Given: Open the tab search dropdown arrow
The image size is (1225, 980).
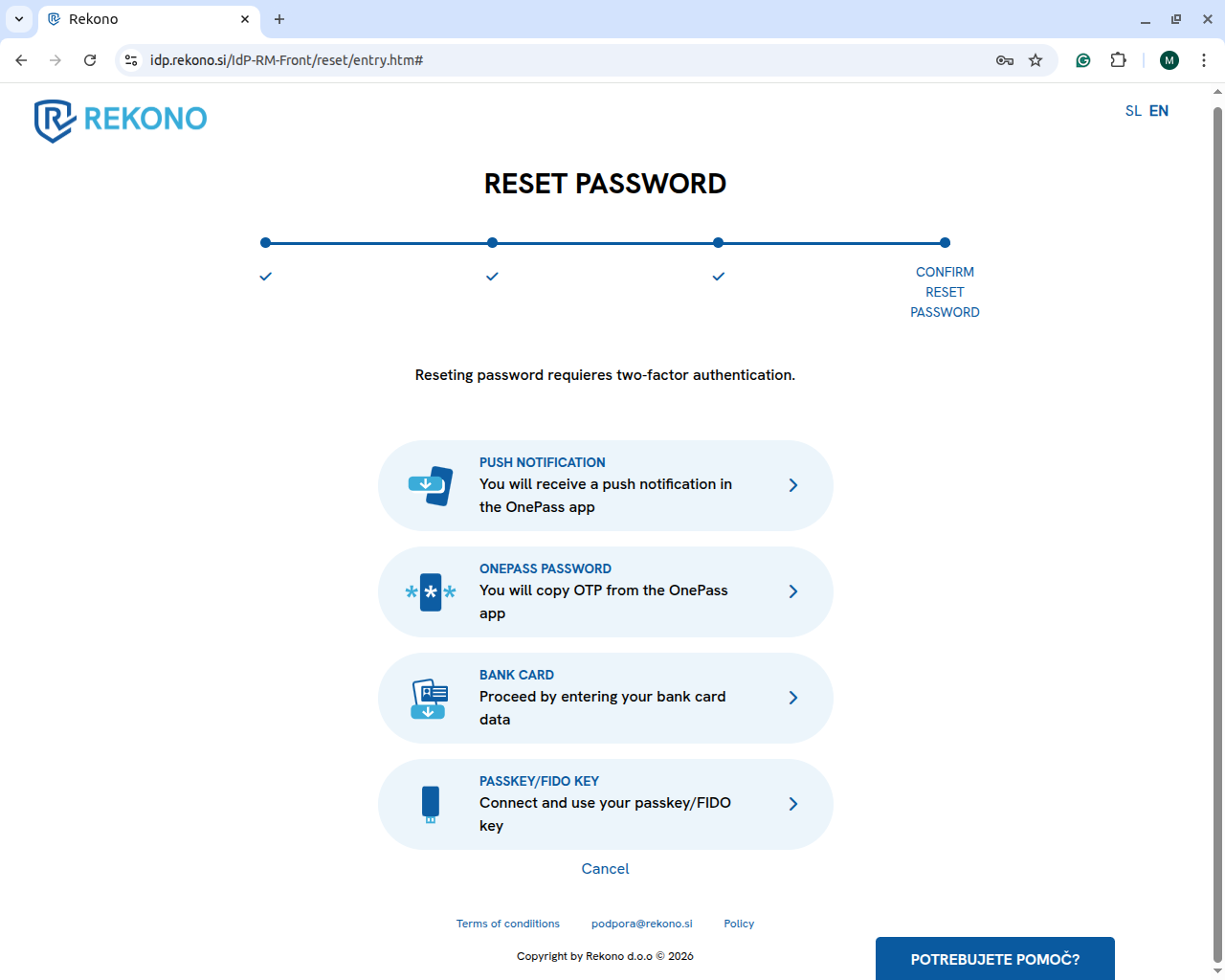Looking at the screenshot, I should (x=18, y=19).
